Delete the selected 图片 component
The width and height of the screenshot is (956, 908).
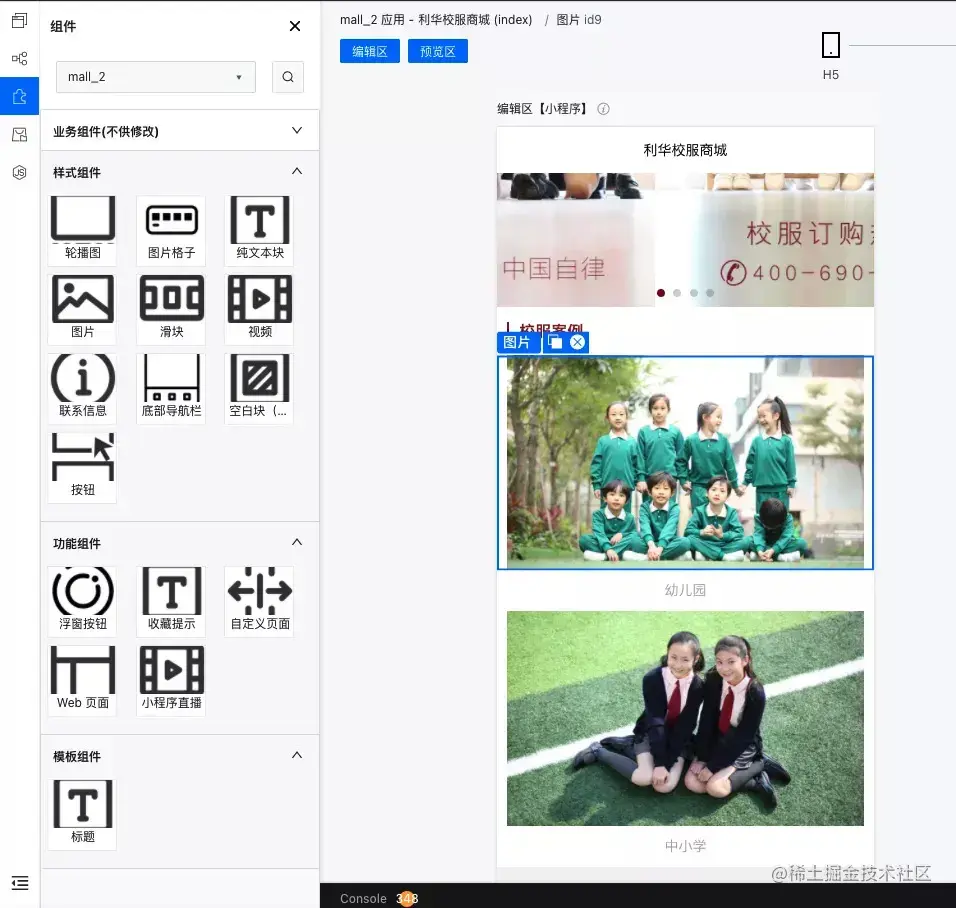click(577, 342)
